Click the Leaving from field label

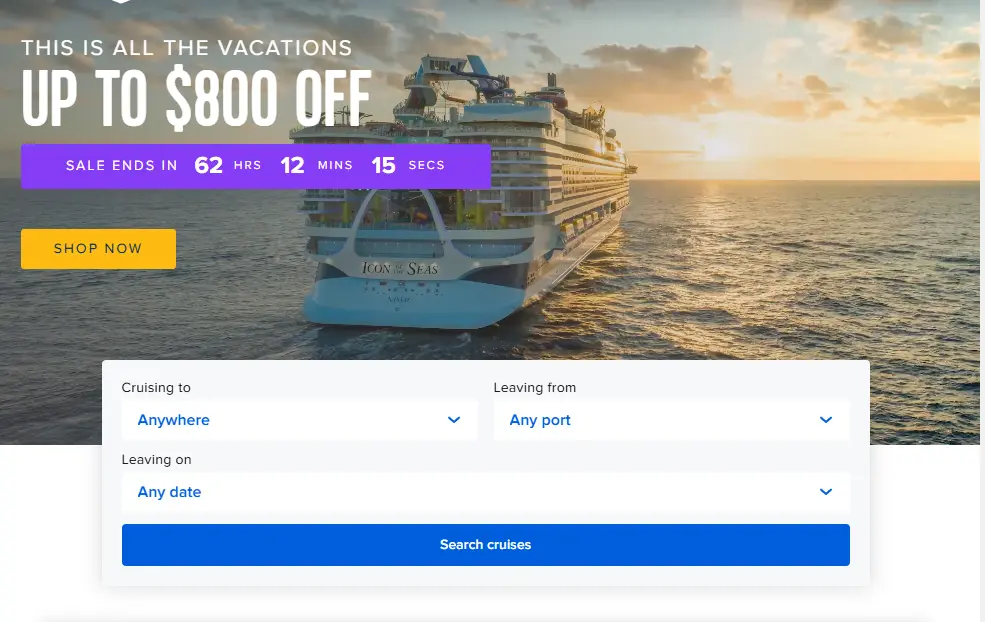[535, 387]
